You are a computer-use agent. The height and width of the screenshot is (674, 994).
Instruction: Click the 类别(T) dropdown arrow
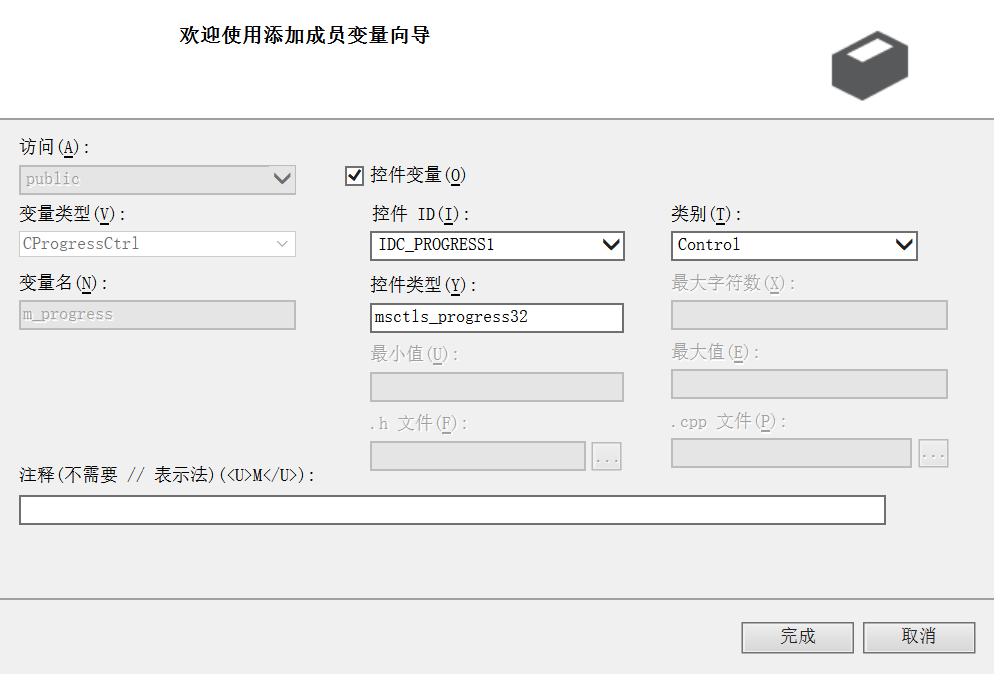904,245
